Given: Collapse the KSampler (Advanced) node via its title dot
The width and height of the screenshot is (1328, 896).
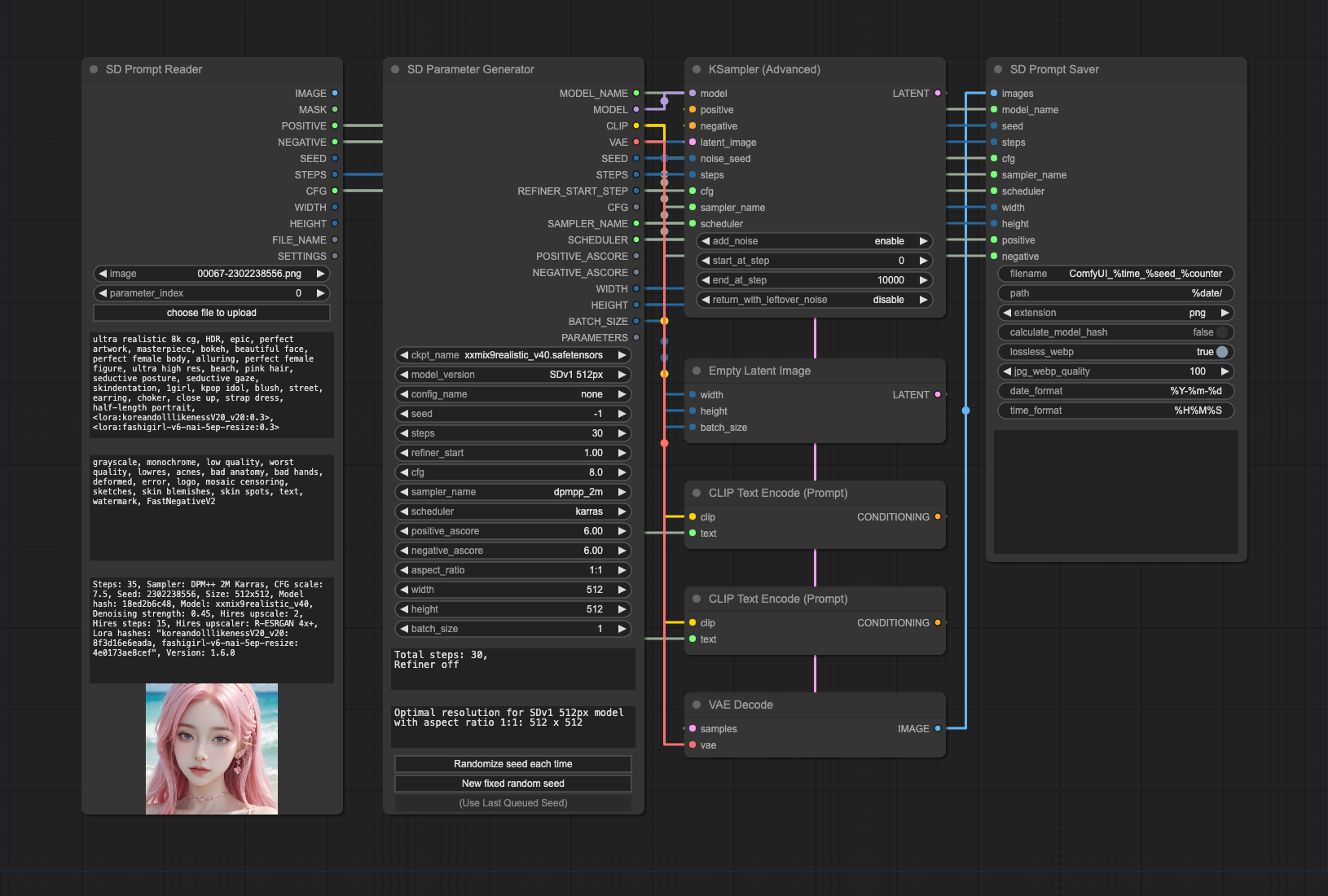Looking at the screenshot, I should pyautogui.click(x=697, y=69).
